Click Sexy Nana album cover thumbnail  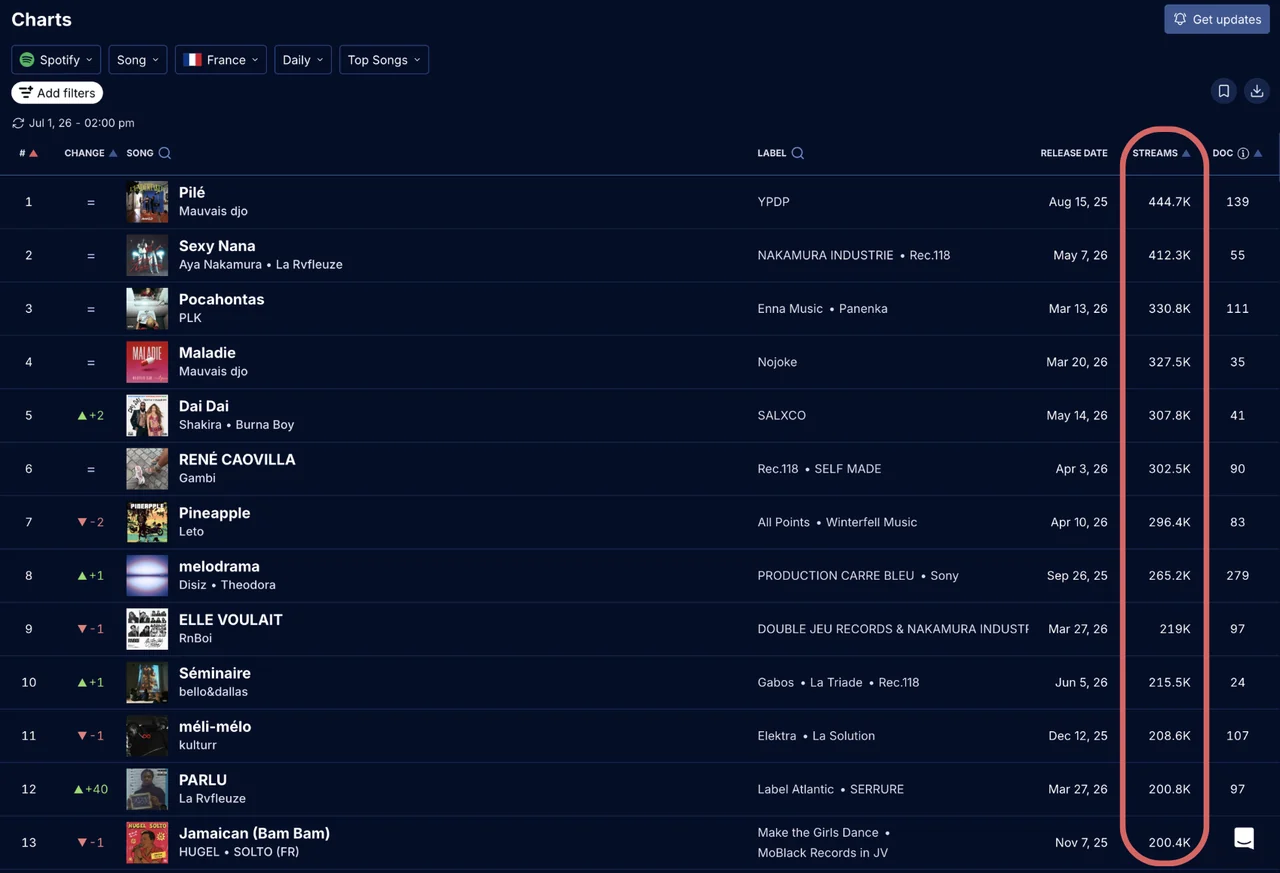147,255
